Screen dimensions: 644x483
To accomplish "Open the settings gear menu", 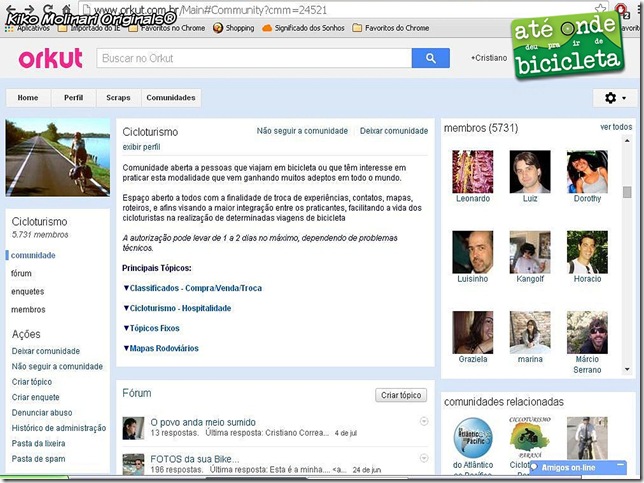I will click(x=615, y=98).
